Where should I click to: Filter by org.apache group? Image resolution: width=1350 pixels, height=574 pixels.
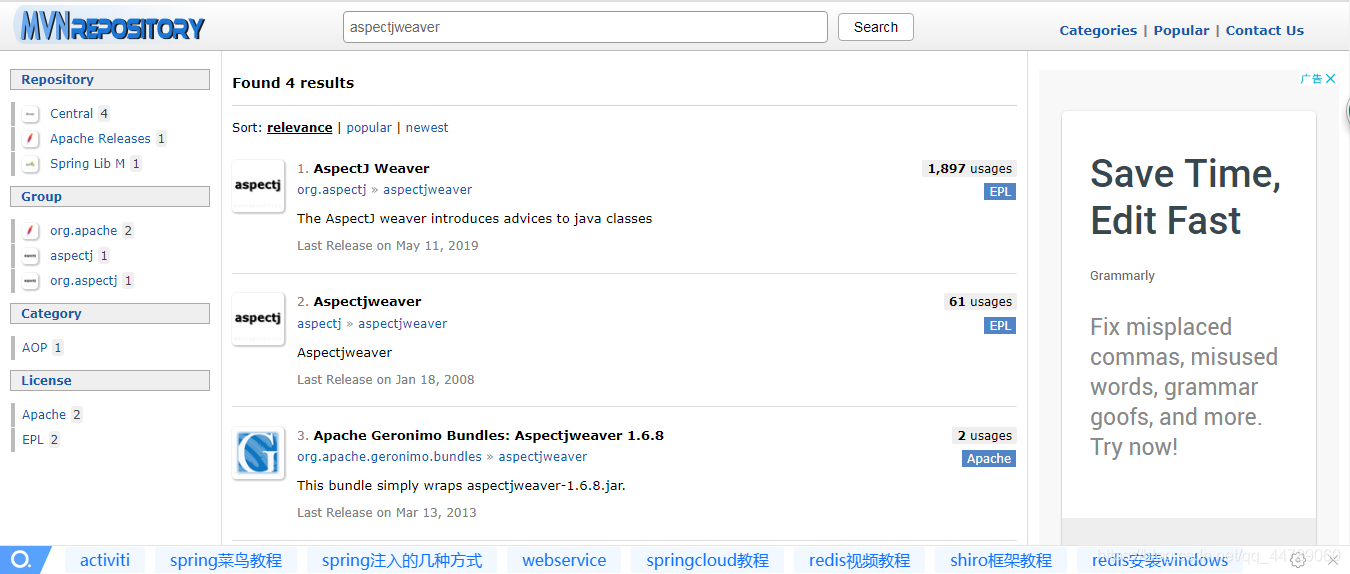tap(84, 231)
